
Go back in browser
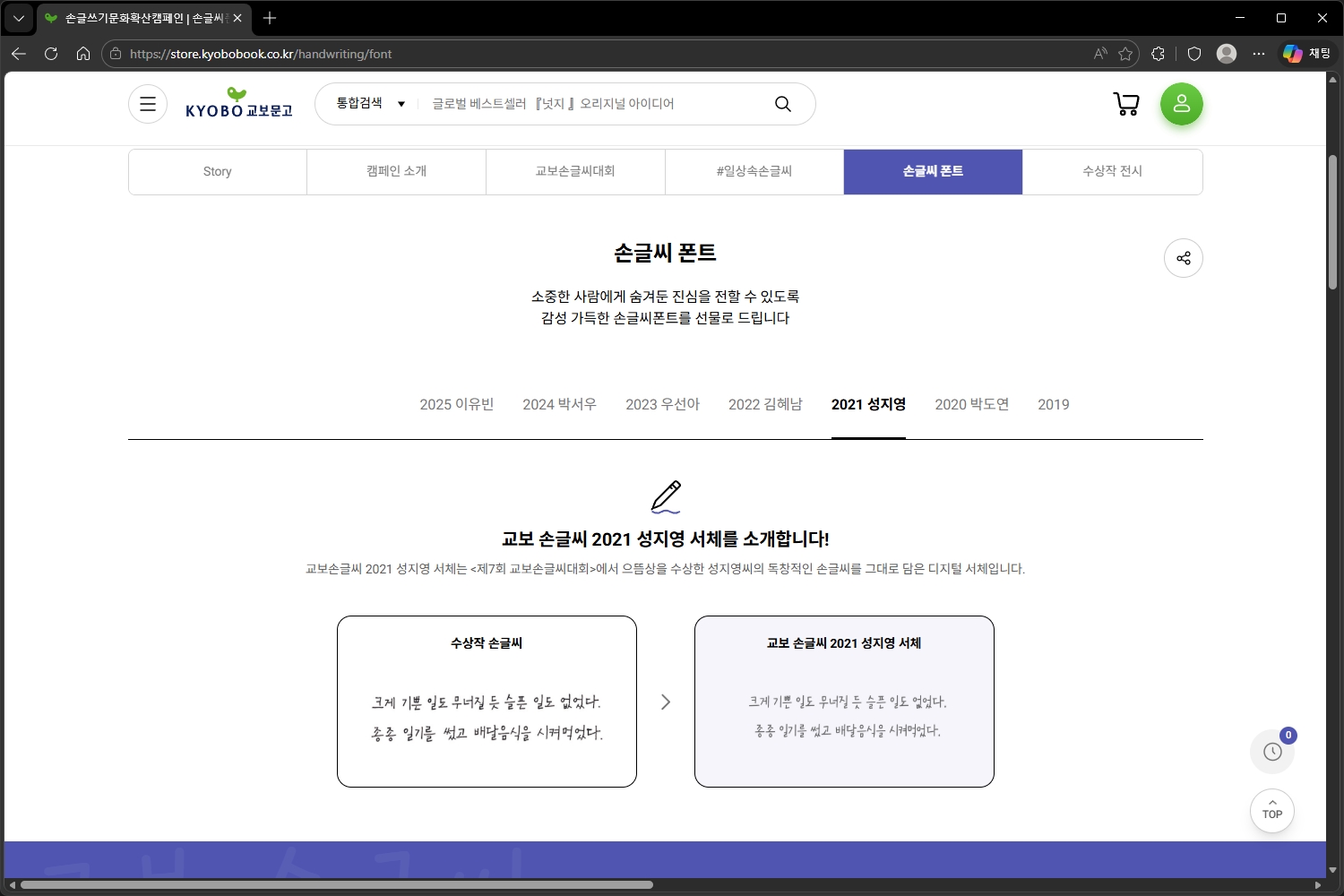(19, 54)
